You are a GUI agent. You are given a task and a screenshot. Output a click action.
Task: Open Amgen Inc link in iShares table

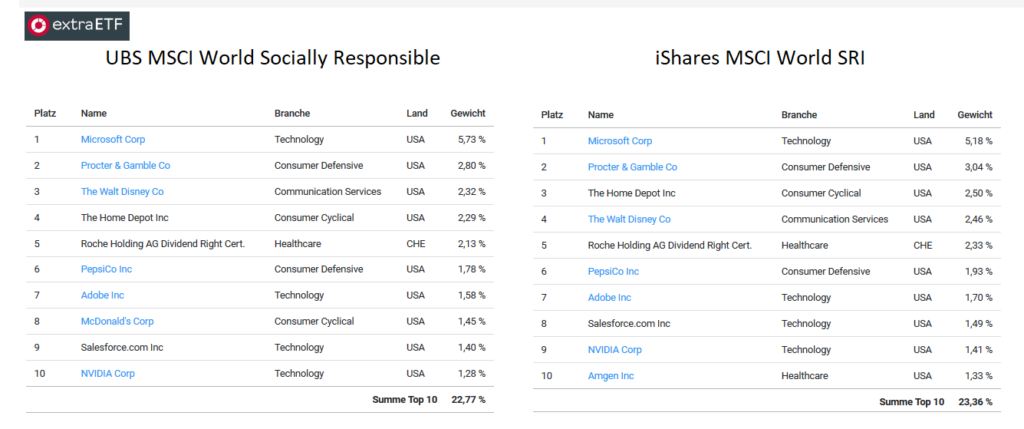click(611, 375)
